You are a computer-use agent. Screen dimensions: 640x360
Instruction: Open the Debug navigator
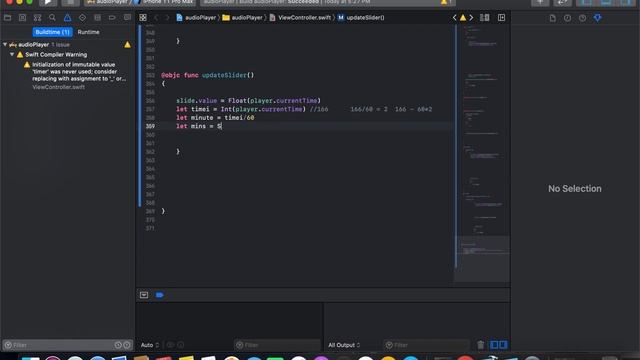point(97,18)
